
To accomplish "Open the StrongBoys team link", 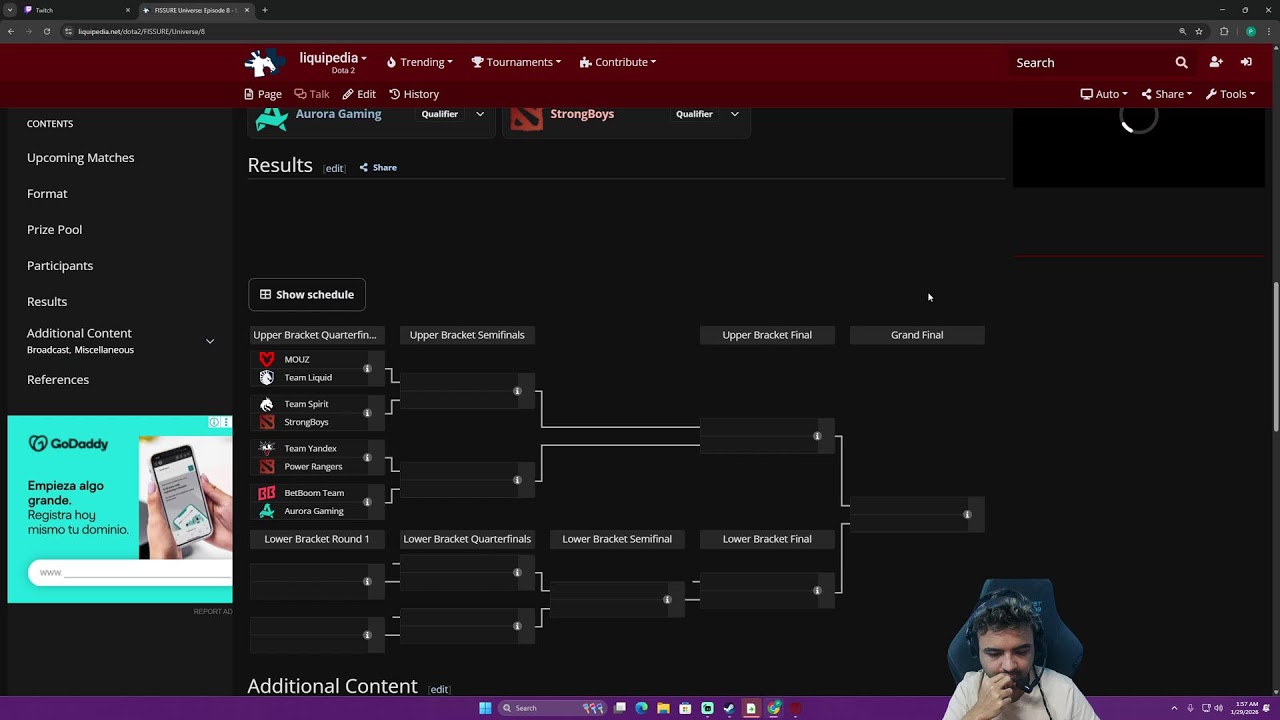I will point(582,114).
